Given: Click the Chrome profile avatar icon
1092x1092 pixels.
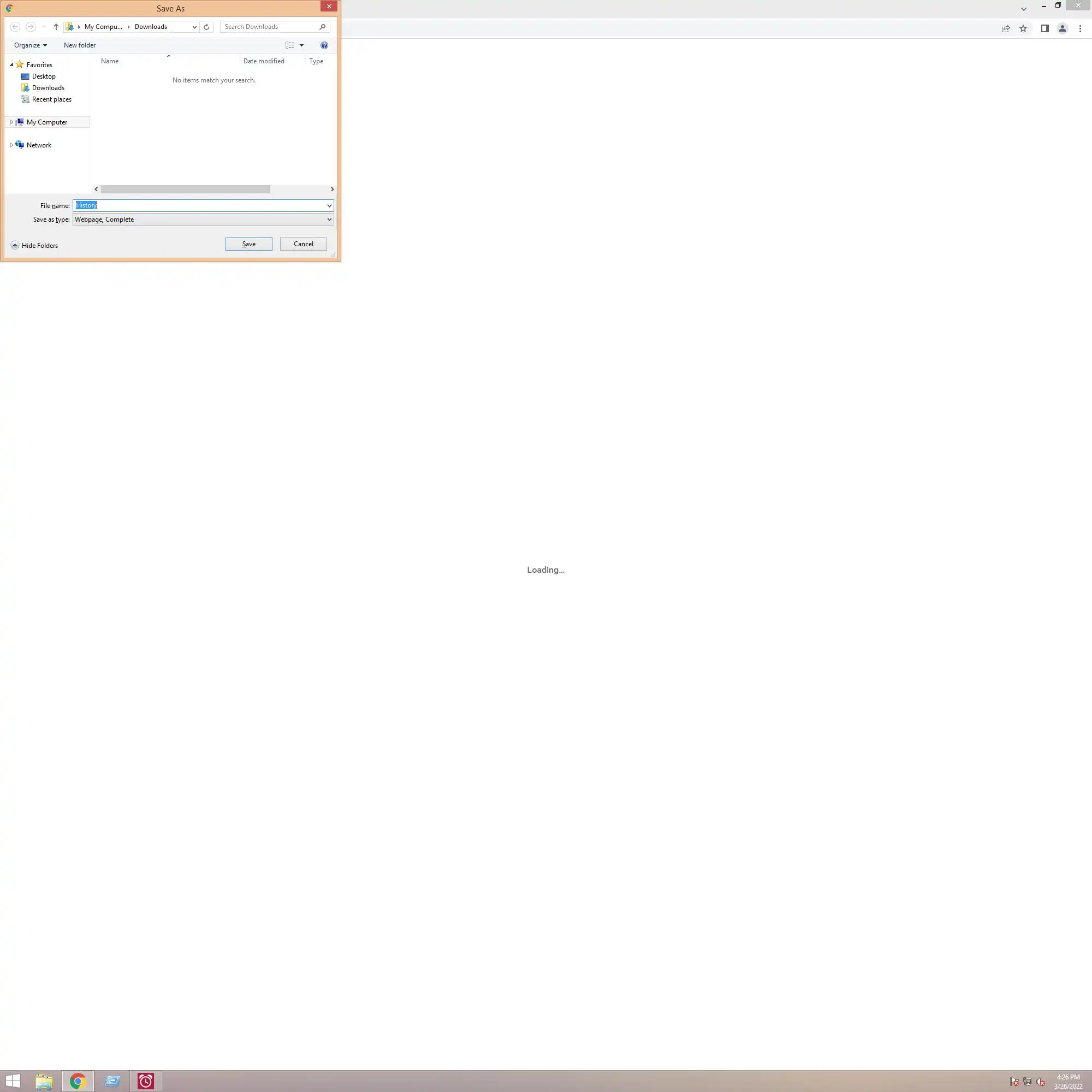Looking at the screenshot, I should click(1062, 29).
